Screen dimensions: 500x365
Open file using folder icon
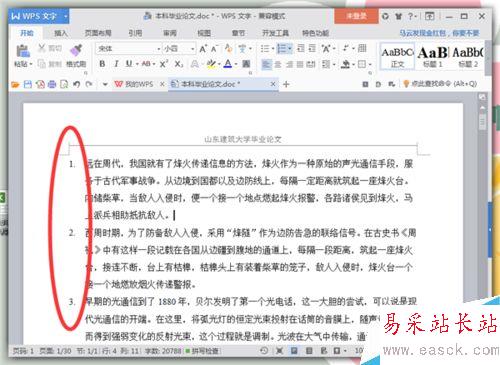click(15, 84)
